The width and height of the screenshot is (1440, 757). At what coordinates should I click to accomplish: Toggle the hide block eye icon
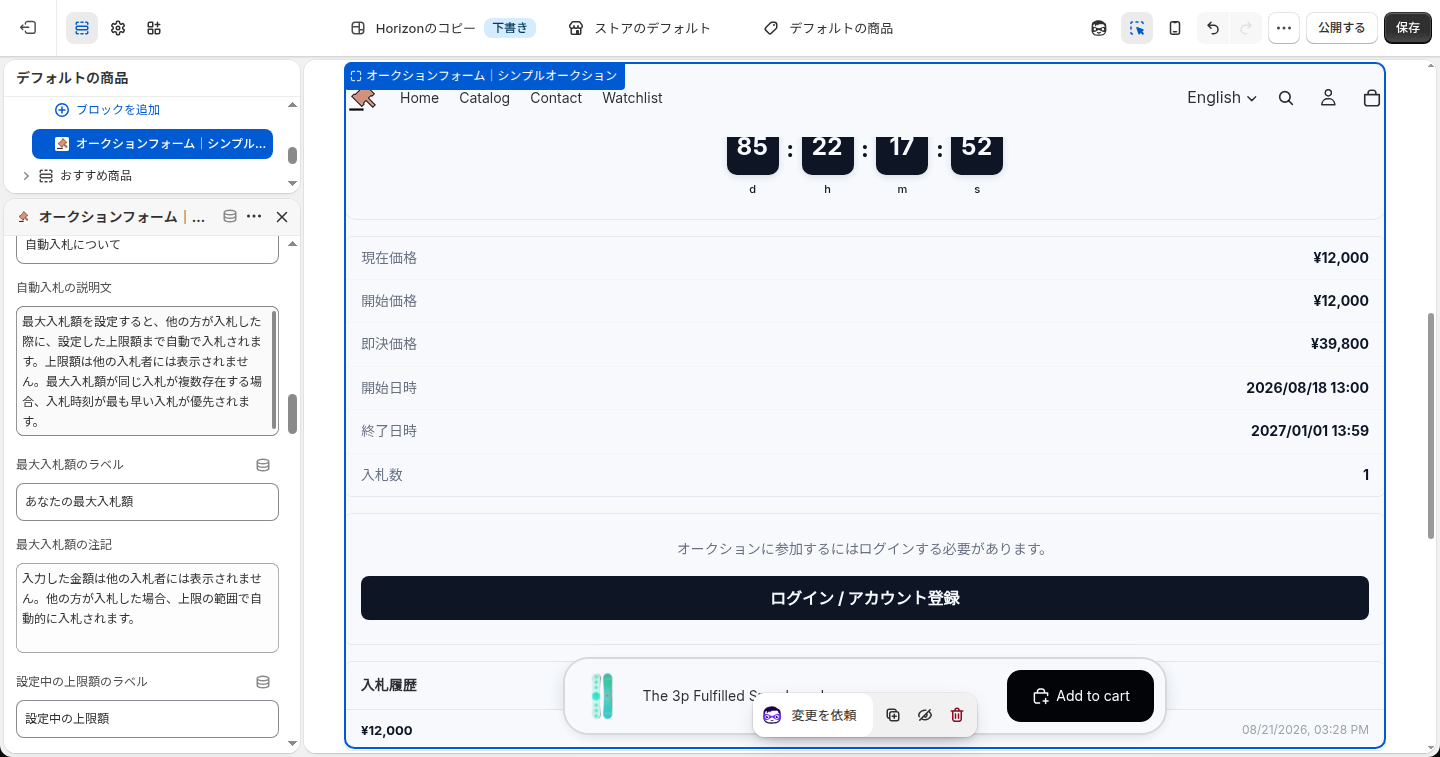pyautogui.click(x=925, y=716)
